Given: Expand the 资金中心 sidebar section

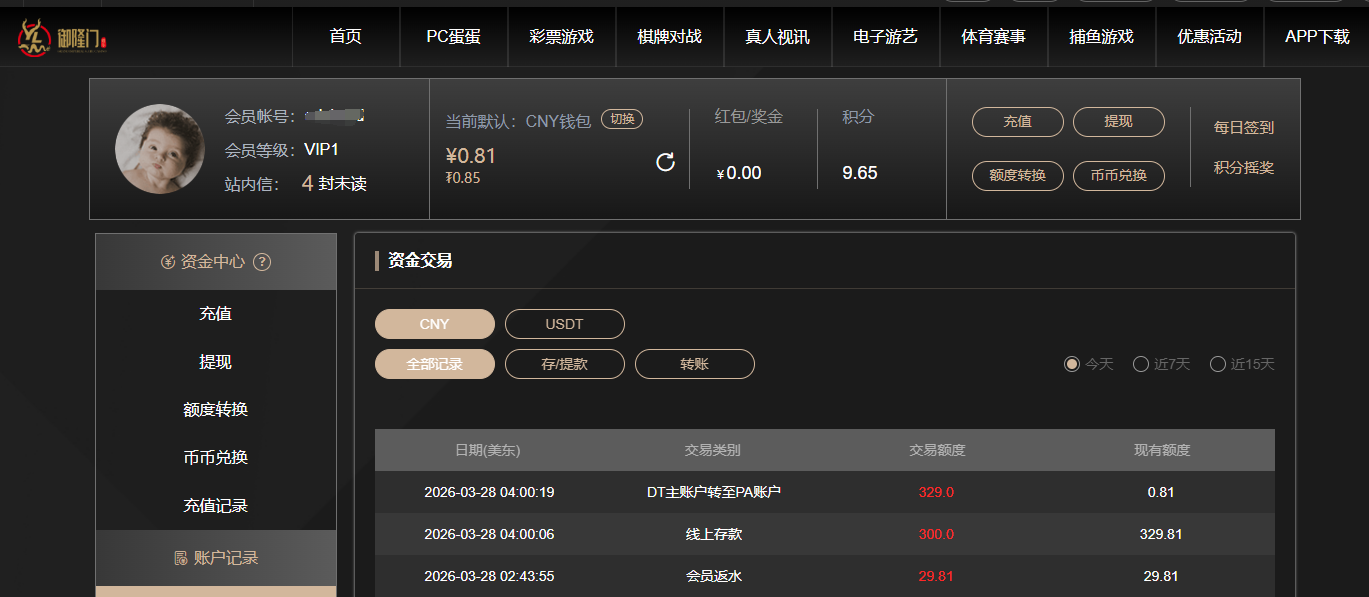Looking at the screenshot, I should [216, 262].
